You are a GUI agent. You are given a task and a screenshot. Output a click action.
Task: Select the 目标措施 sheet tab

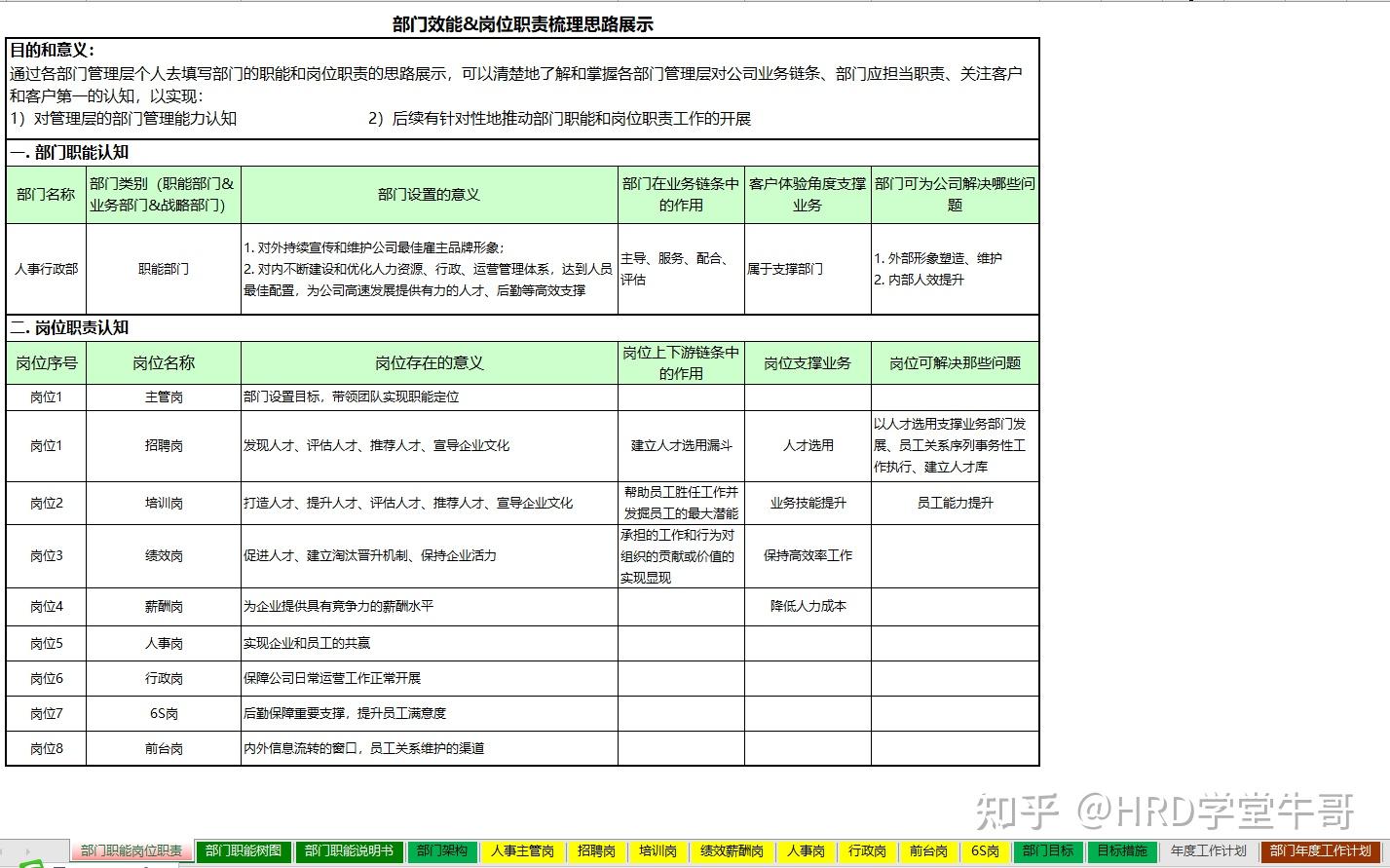pos(1122,850)
